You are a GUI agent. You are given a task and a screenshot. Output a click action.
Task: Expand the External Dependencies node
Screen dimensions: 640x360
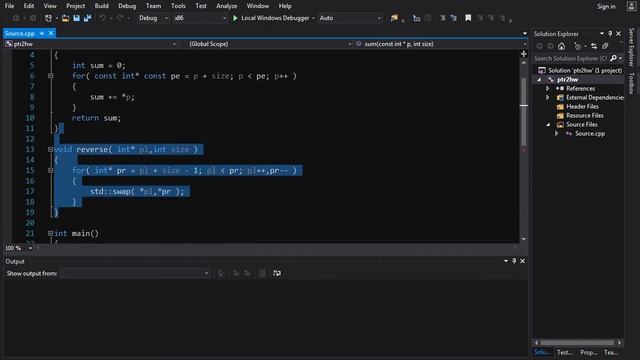[548, 98]
